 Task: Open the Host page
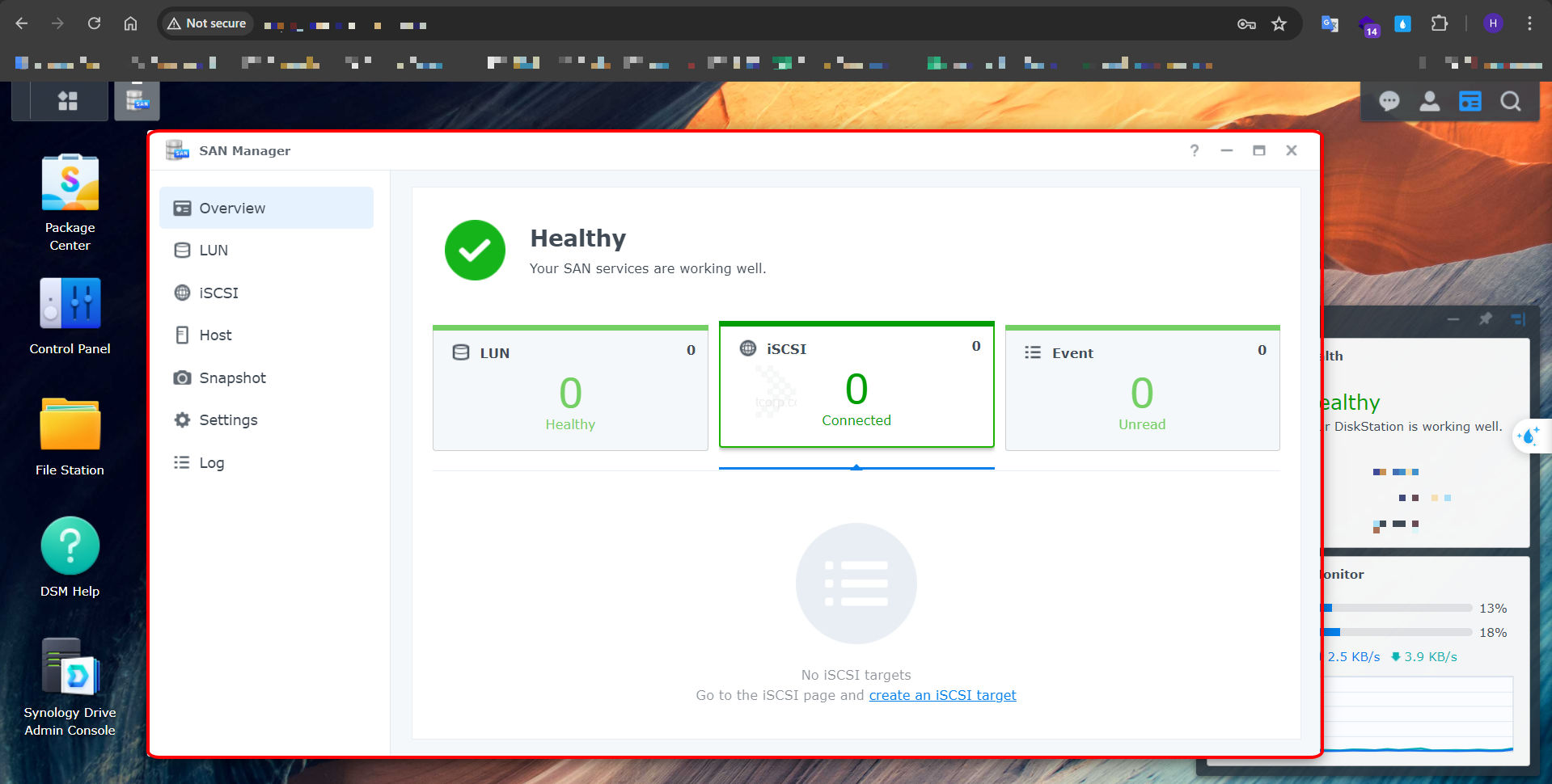[x=215, y=335]
